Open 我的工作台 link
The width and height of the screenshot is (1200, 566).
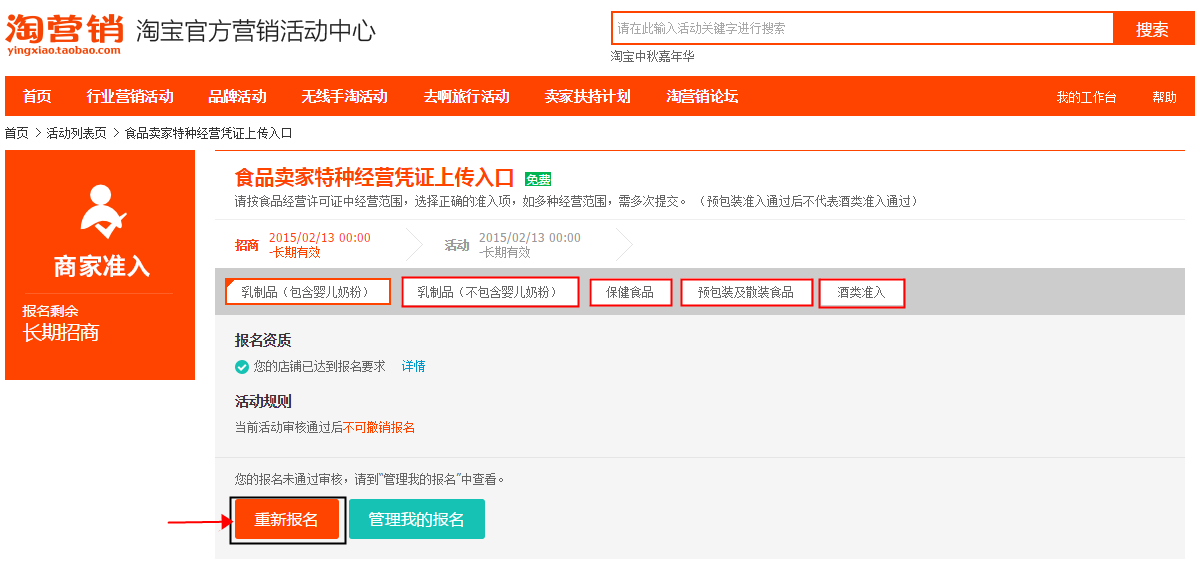(1086, 98)
